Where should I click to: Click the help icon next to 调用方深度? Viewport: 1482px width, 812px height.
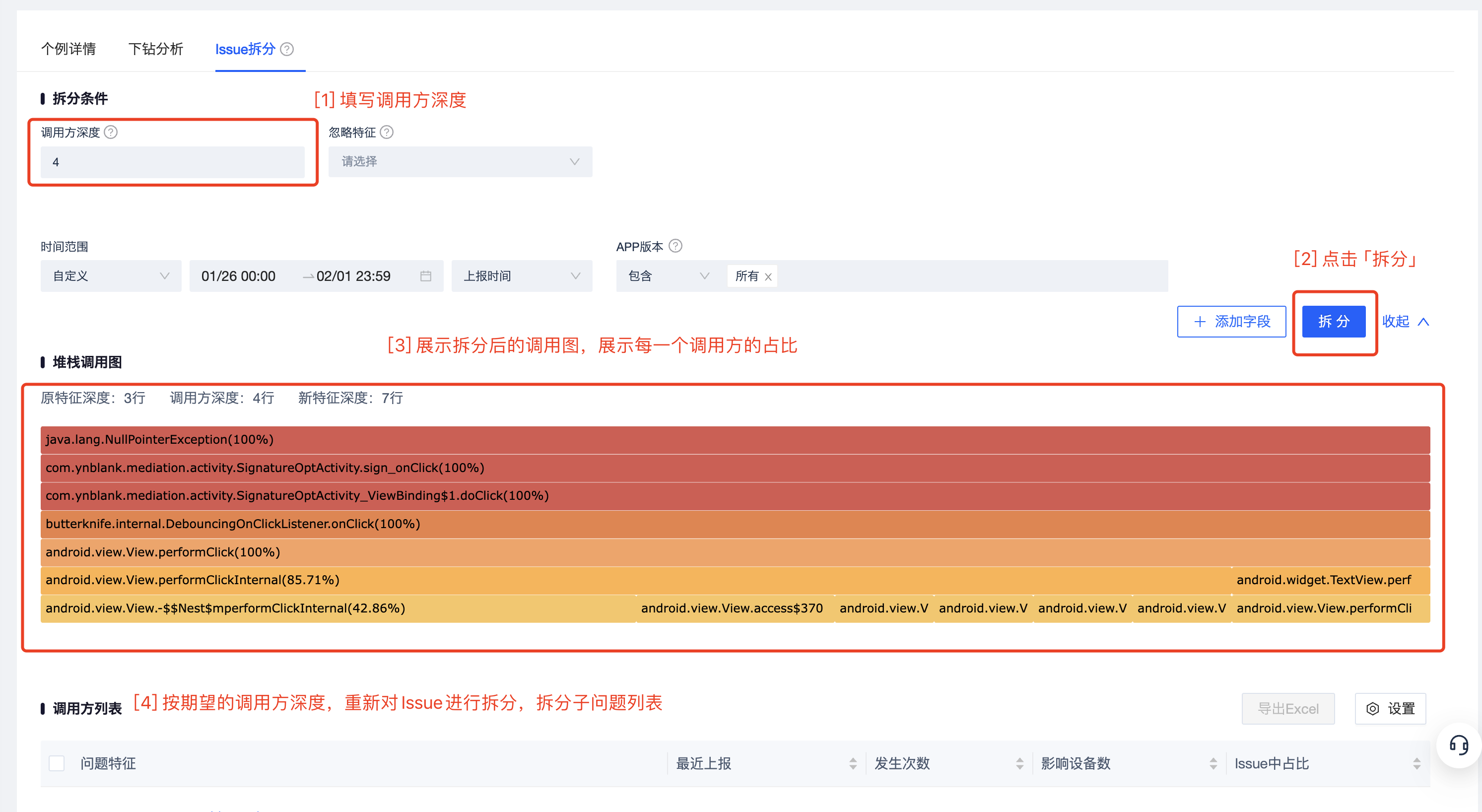[111, 133]
